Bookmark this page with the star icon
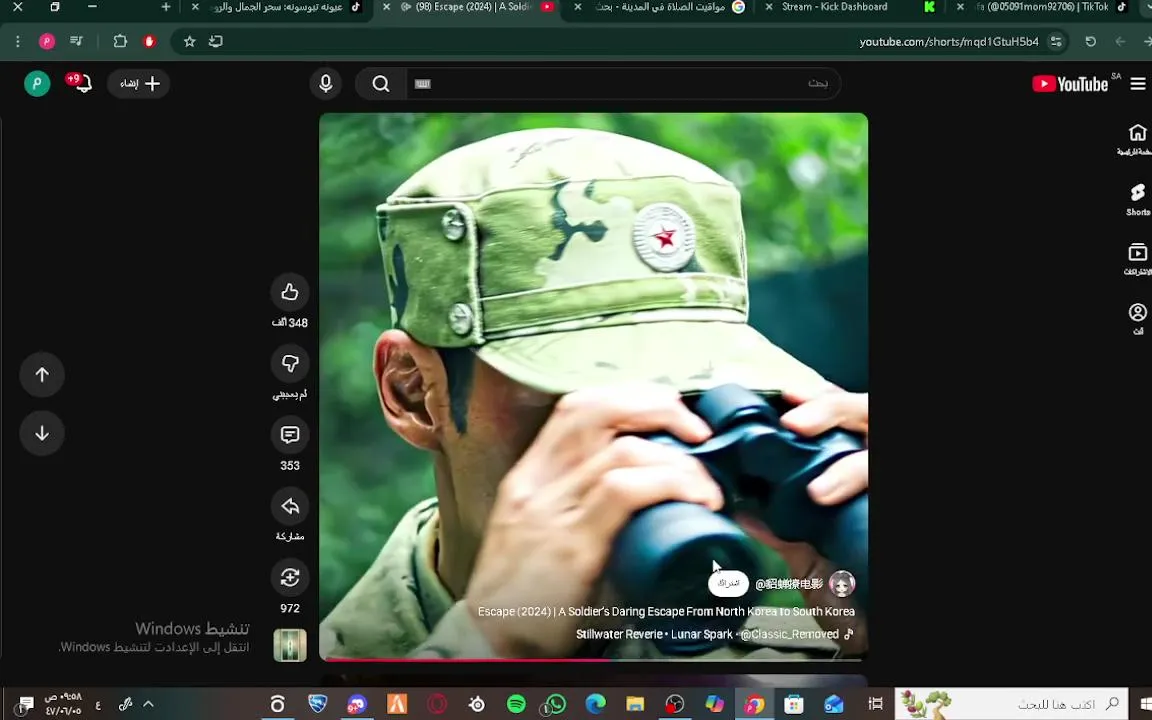Image resolution: width=1152 pixels, height=720 pixels. coord(190,42)
